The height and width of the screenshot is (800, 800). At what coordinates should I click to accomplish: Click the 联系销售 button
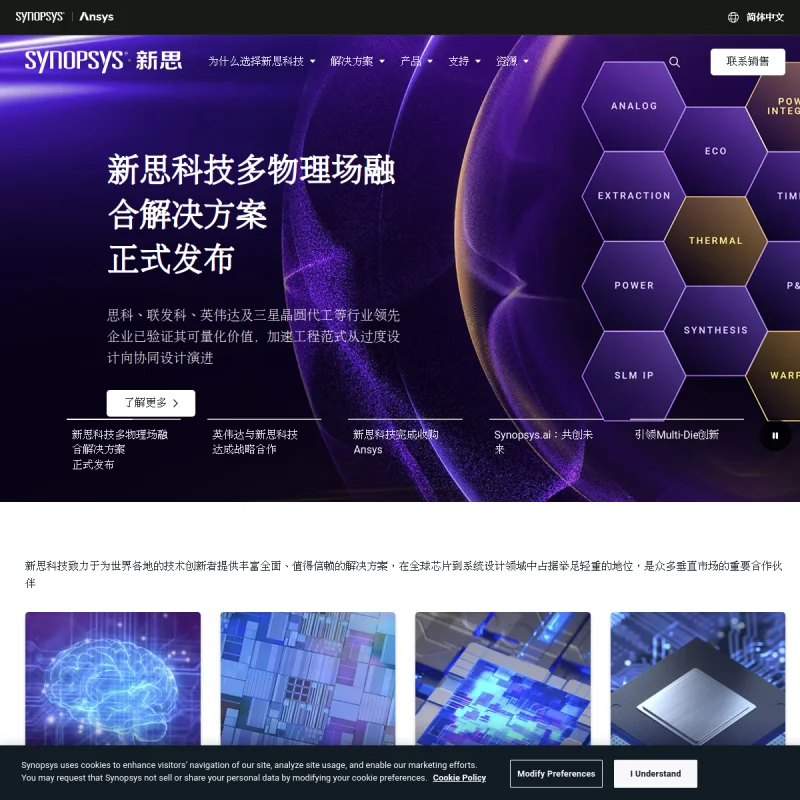pos(747,62)
